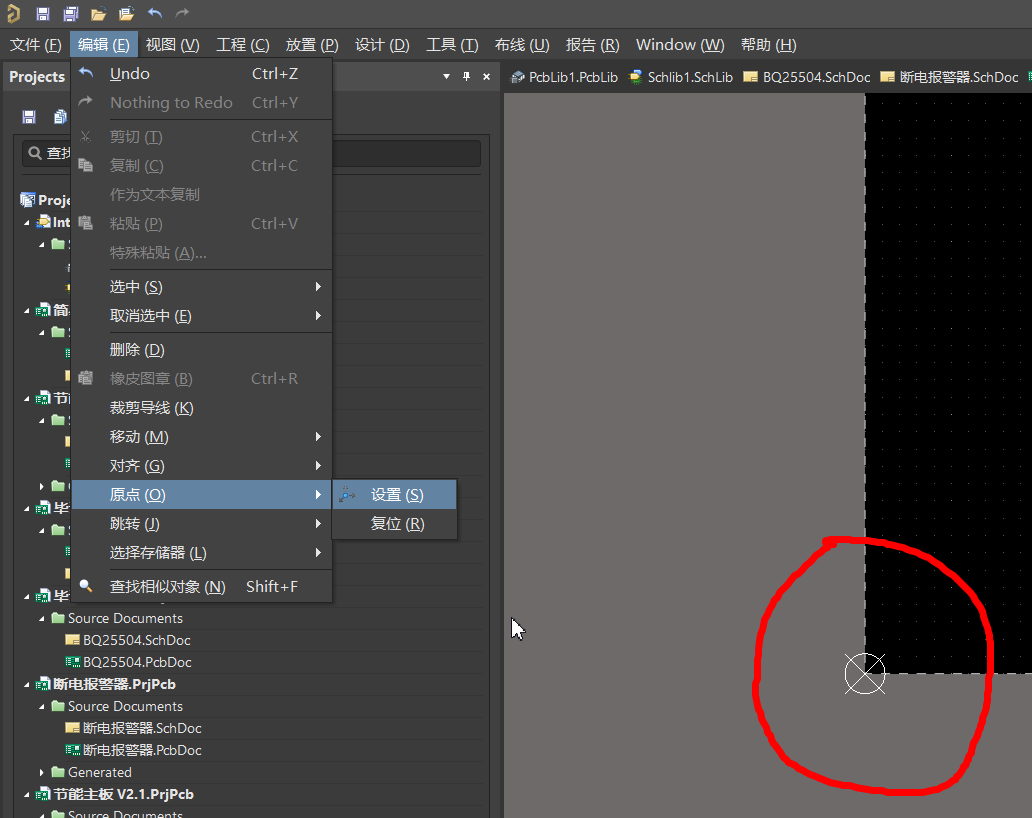Viewport: 1032px width, 818px height.
Task: Expand the 对齐 (G) submenu
Action: coord(201,466)
